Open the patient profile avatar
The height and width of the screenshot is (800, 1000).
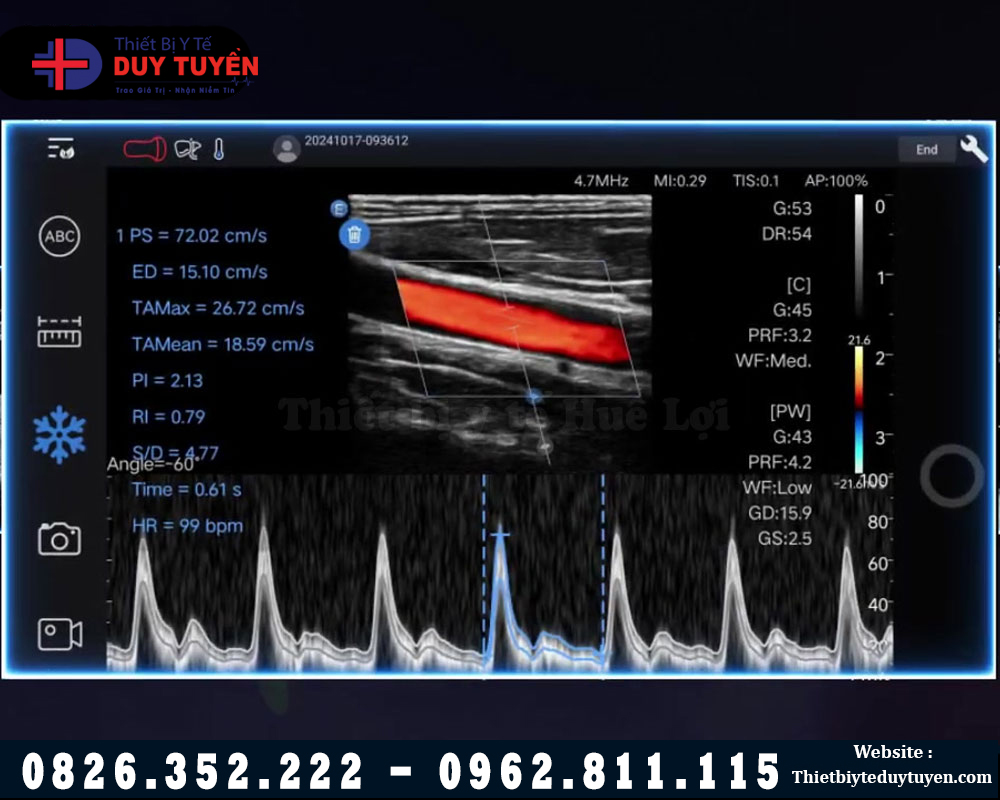point(287,149)
